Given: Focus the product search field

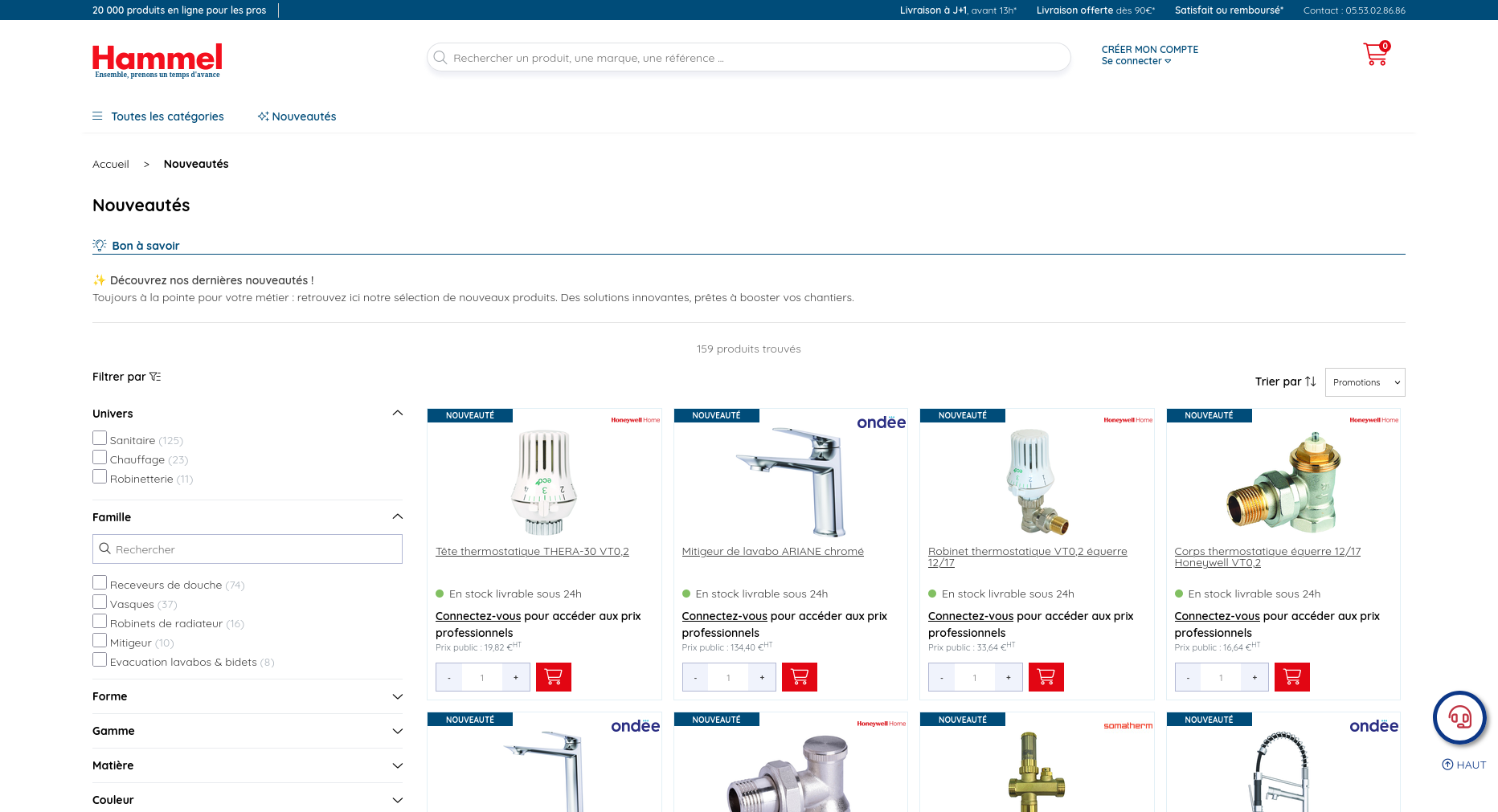Looking at the screenshot, I should [x=749, y=58].
